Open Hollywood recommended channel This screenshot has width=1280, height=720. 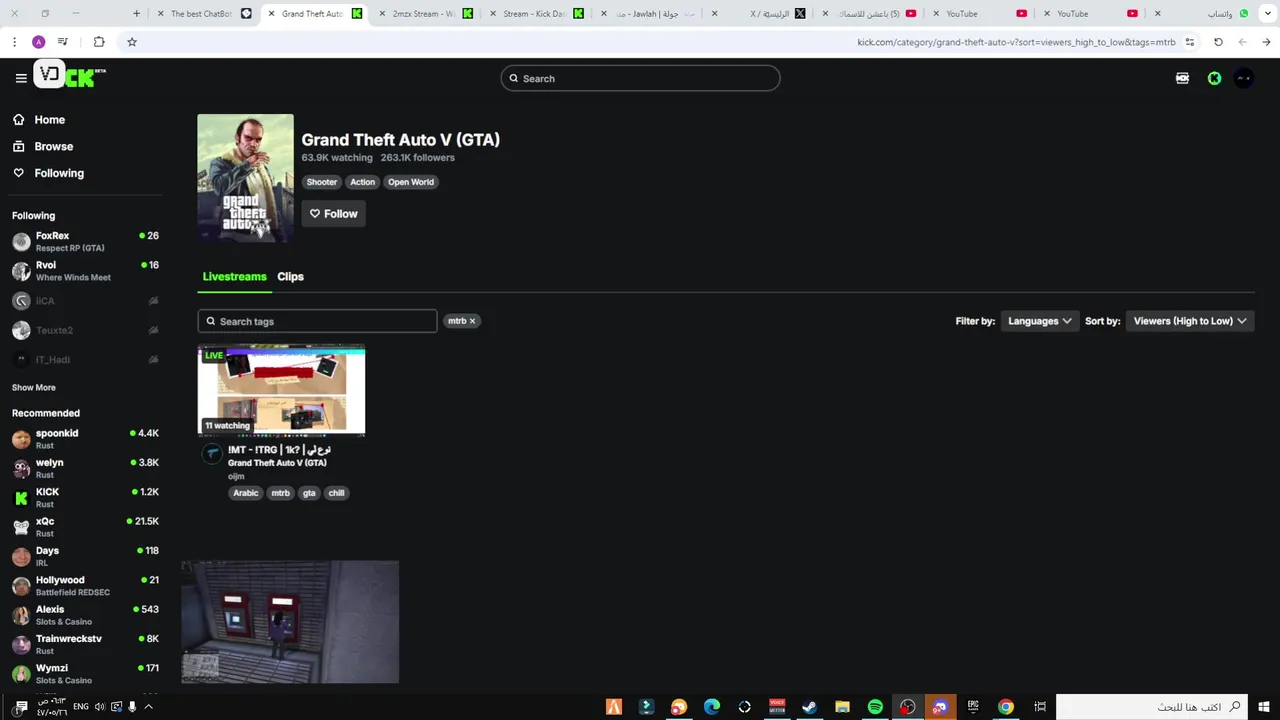pos(86,586)
